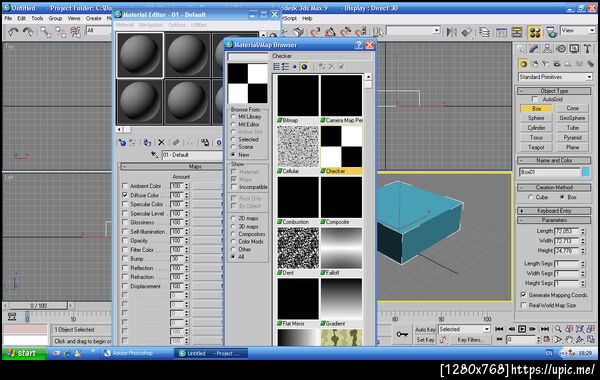Click the pick material eyedropper icon
This screenshot has height=380, width=600.
pos(154,155)
